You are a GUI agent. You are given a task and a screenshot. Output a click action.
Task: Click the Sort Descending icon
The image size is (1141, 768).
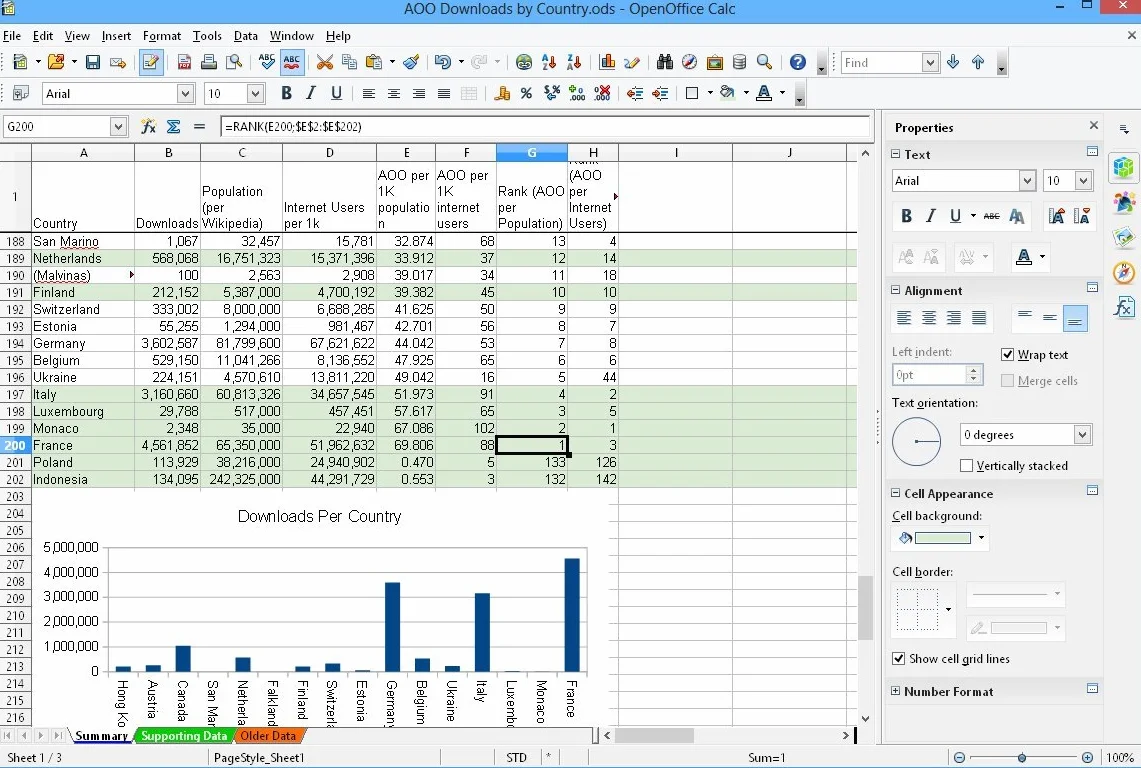coord(573,63)
